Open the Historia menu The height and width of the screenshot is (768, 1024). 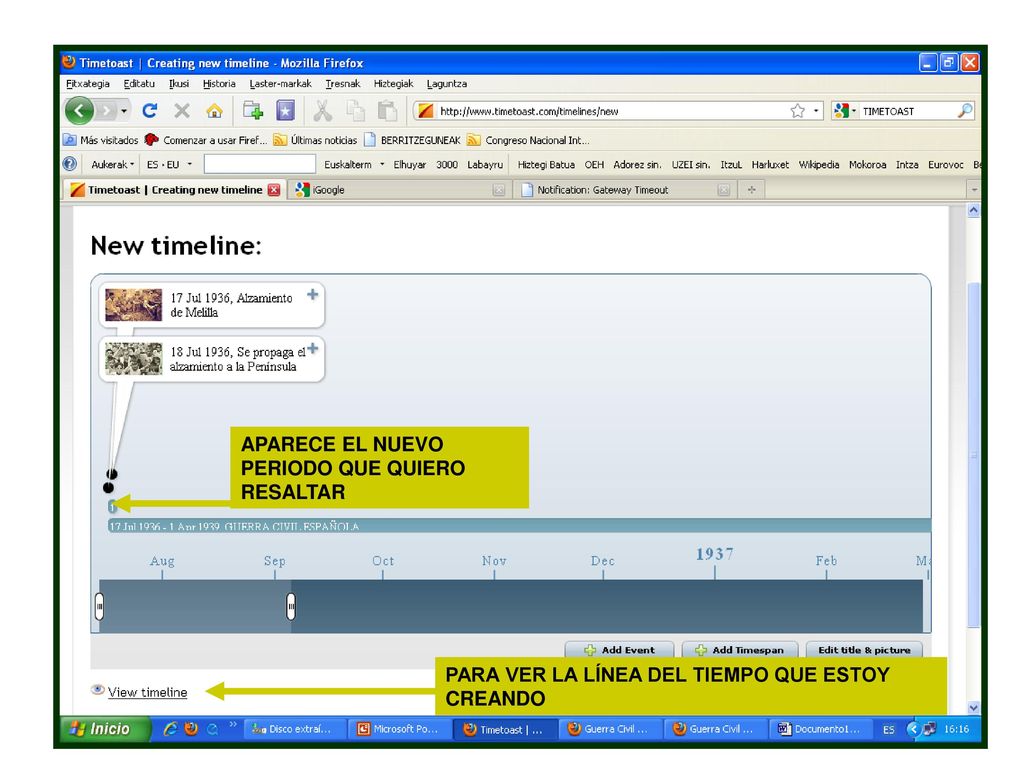click(x=219, y=84)
